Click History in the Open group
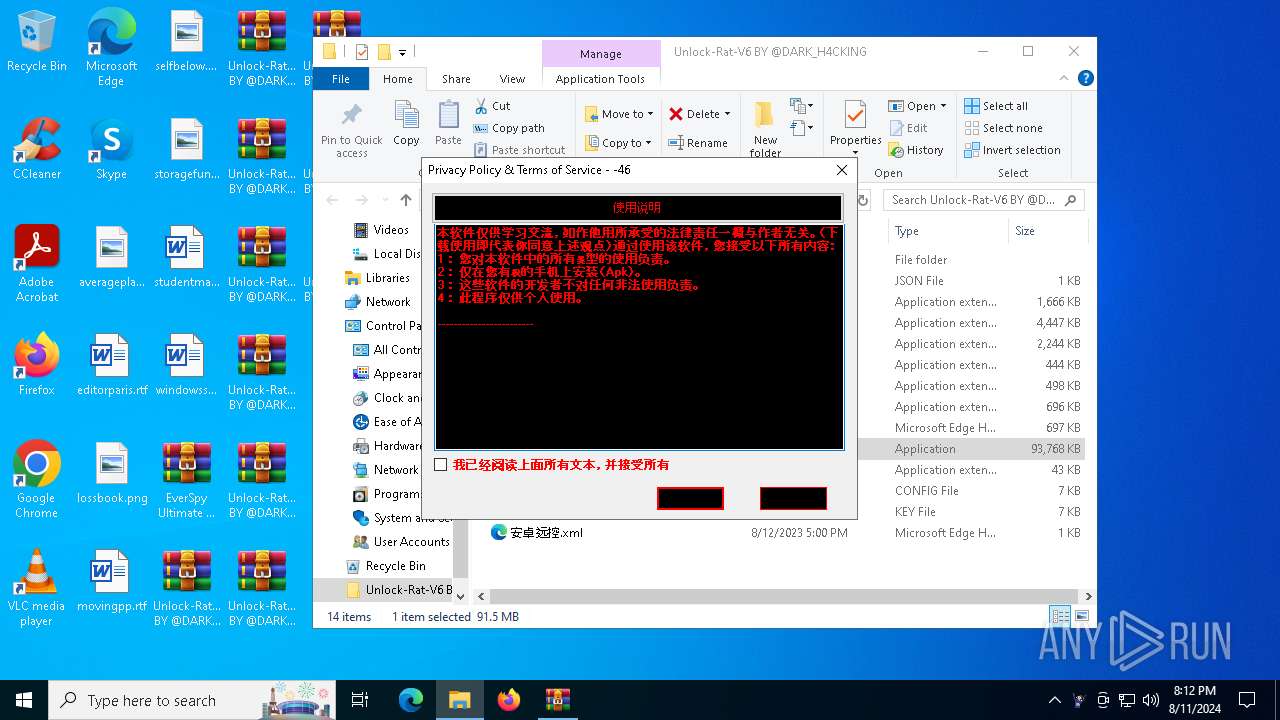The image size is (1280, 720). (x=916, y=150)
